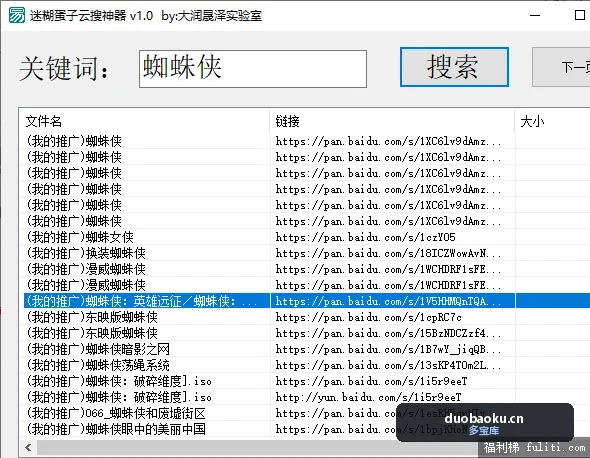This screenshot has width=590, height=458.
Task: Click link ending 15BzNDCZzf4...
Action: (388, 333)
